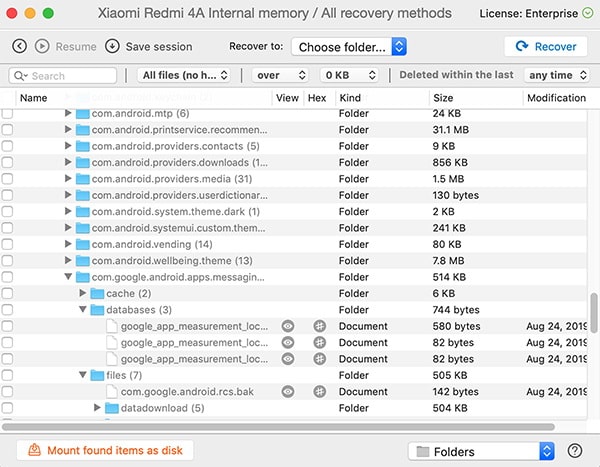The image size is (600, 467).
Task: Preview com.google.android.rcs.bak with eye icon
Action: 288,392
